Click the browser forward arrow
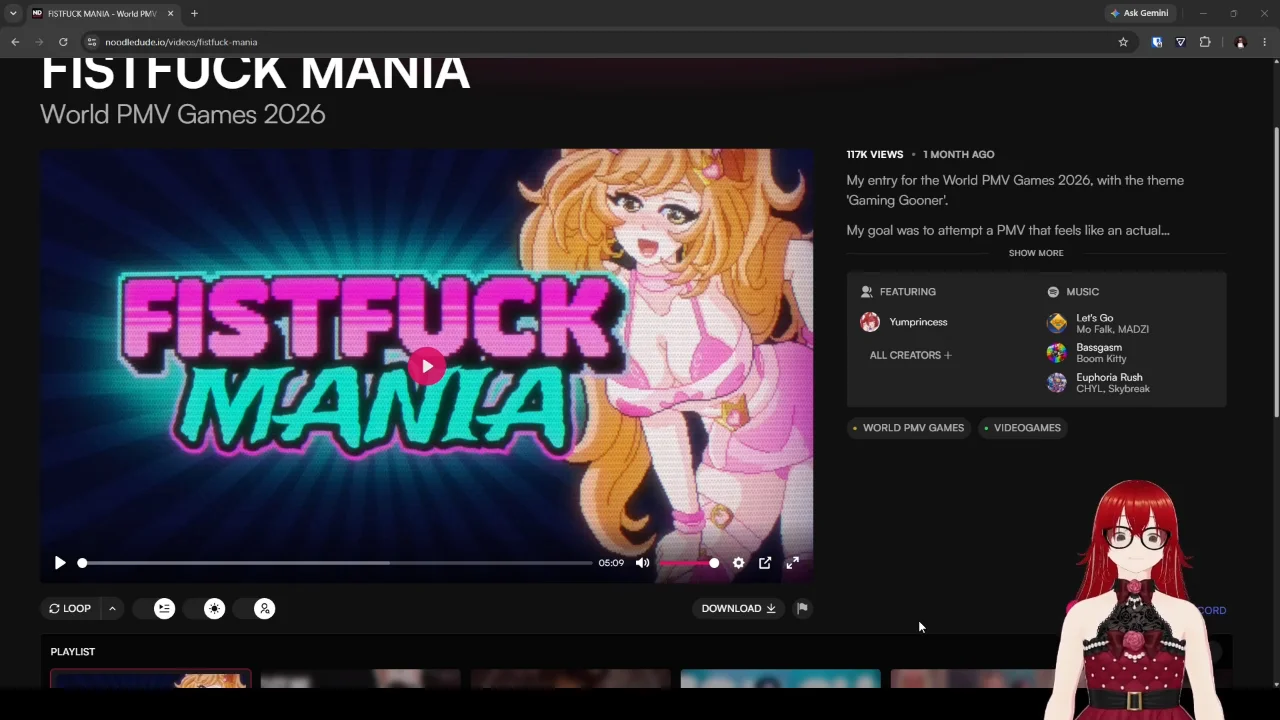The width and height of the screenshot is (1280, 720). pos(39,42)
